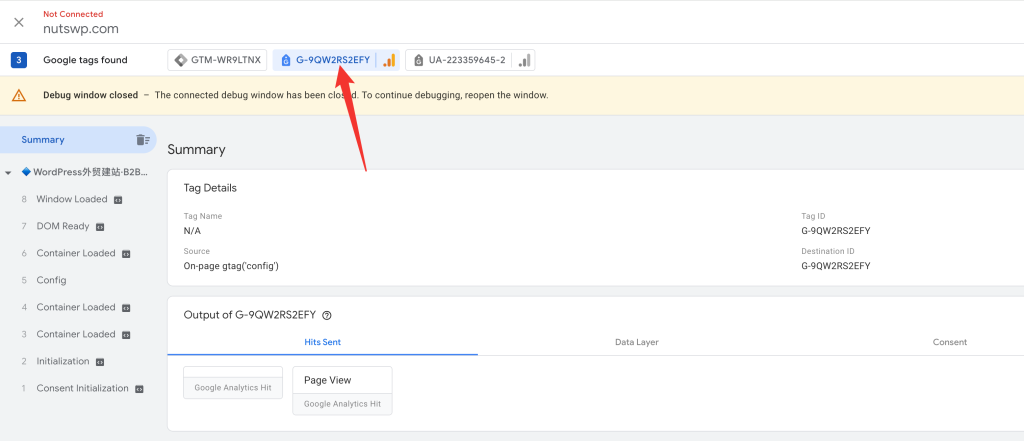Select the UA-223359645-2 tag chip
The height and width of the screenshot is (441, 1024).
(x=470, y=60)
